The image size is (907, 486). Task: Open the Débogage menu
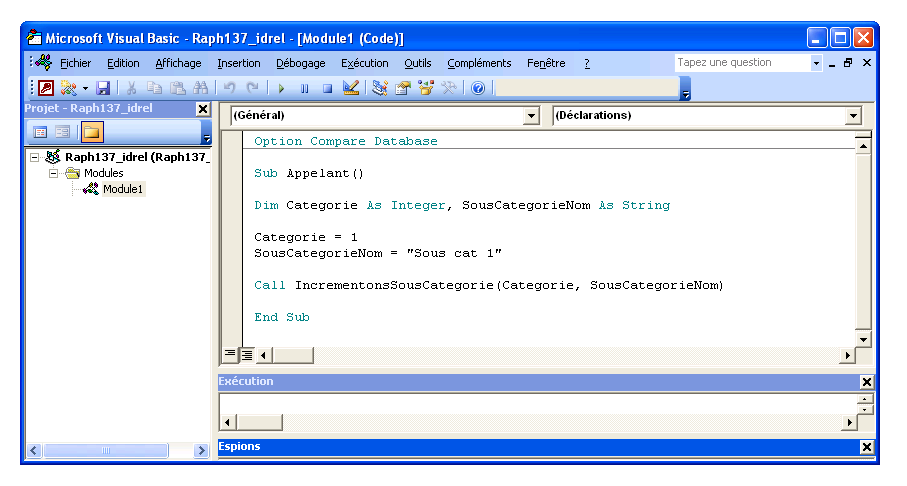[x=301, y=63]
